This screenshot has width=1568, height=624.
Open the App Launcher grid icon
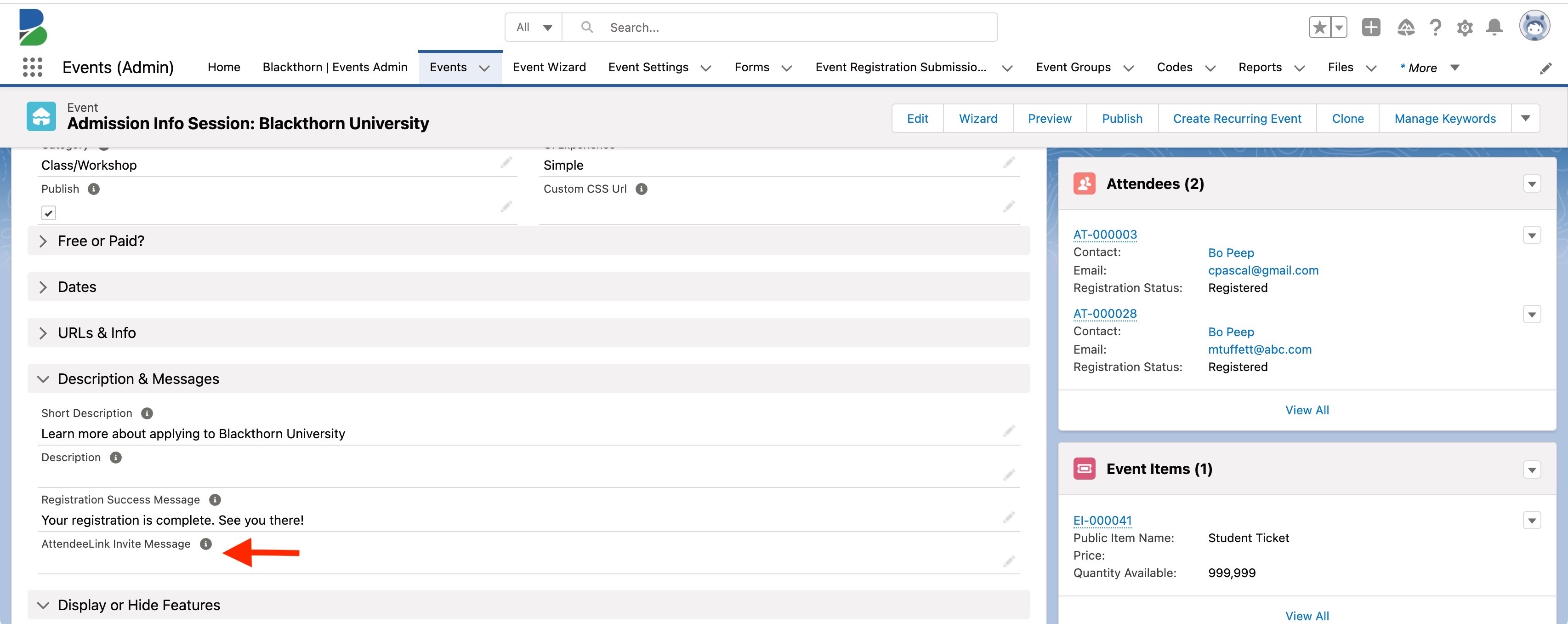pyautogui.click(x=32, y=67)
